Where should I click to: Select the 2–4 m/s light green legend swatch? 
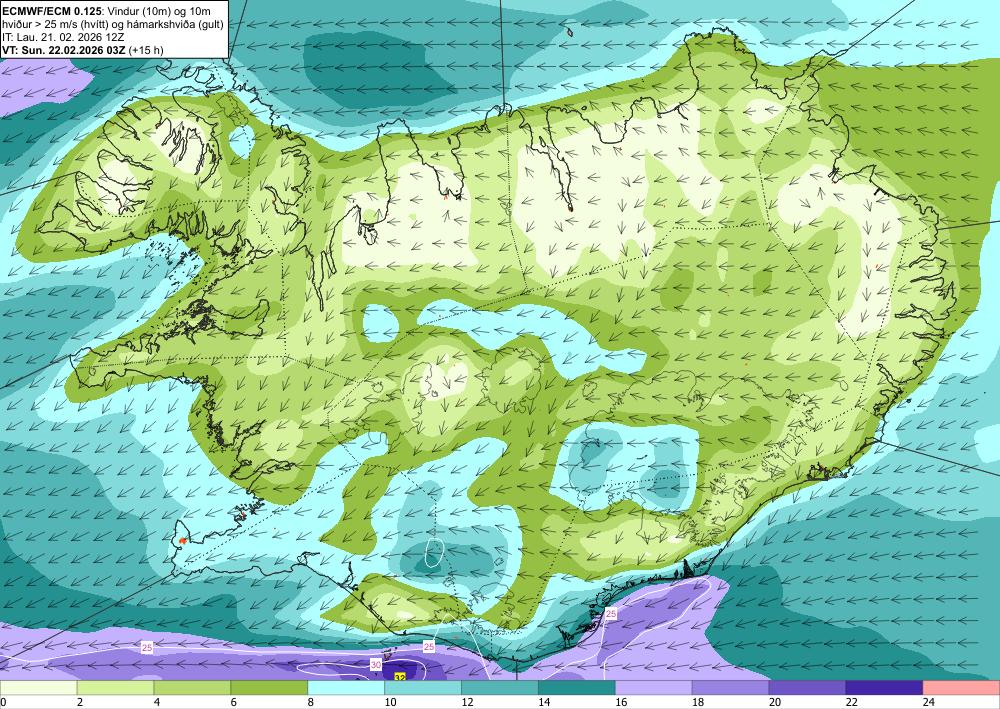coord(115,688)
